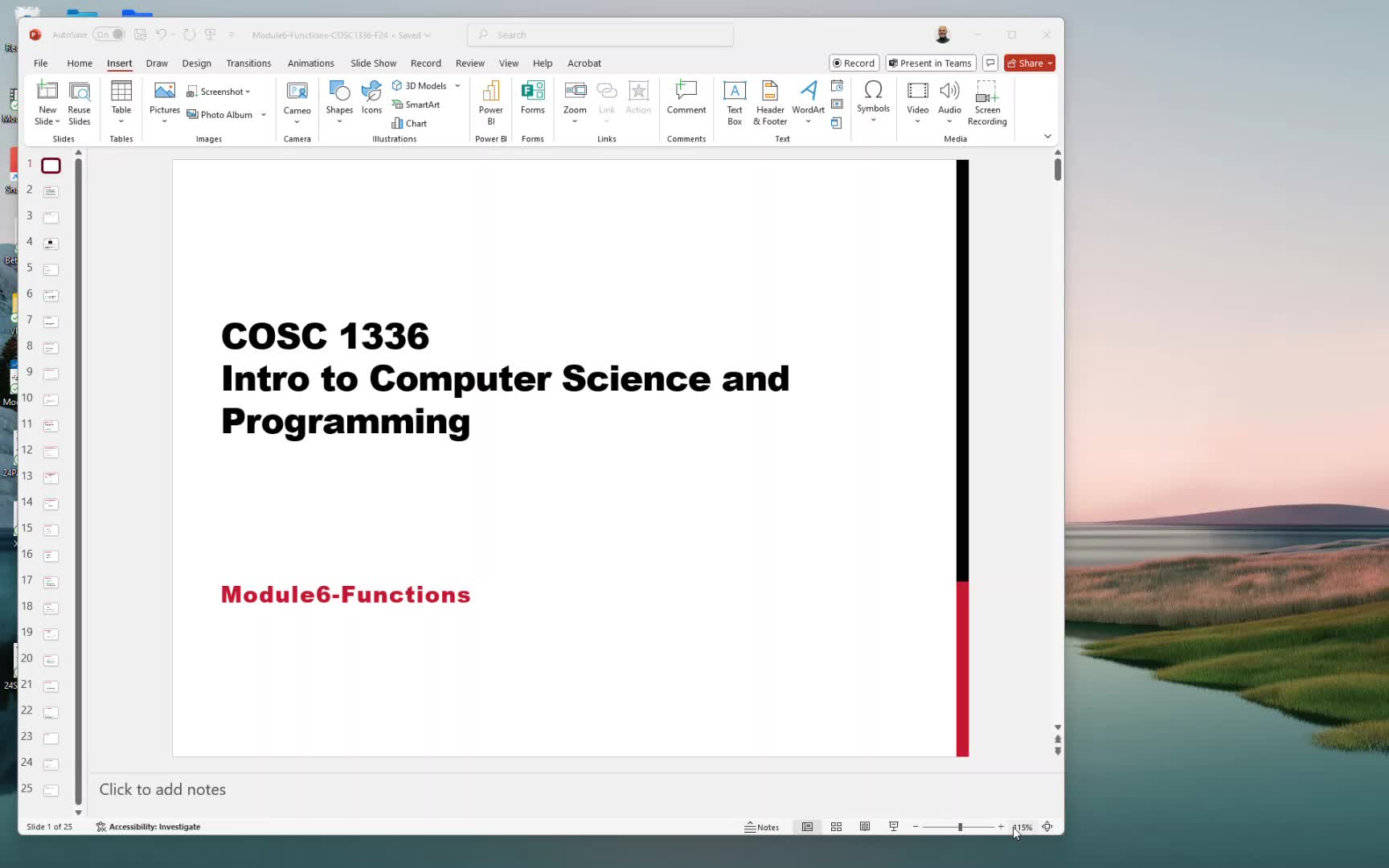Start a Screen Recording

point(986,102)
